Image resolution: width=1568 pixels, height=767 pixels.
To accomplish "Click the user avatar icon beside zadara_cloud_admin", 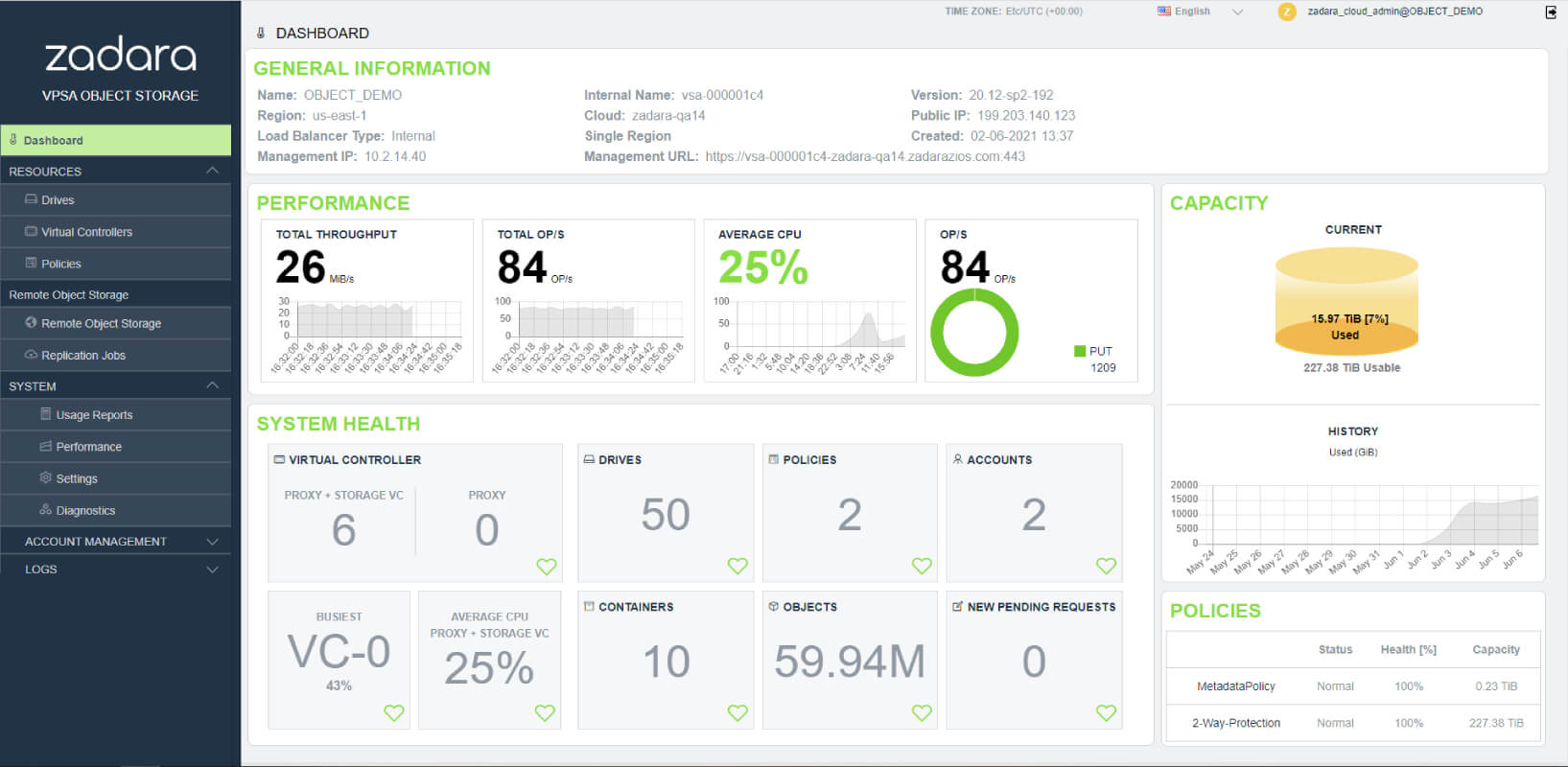I will (1287, 12).
